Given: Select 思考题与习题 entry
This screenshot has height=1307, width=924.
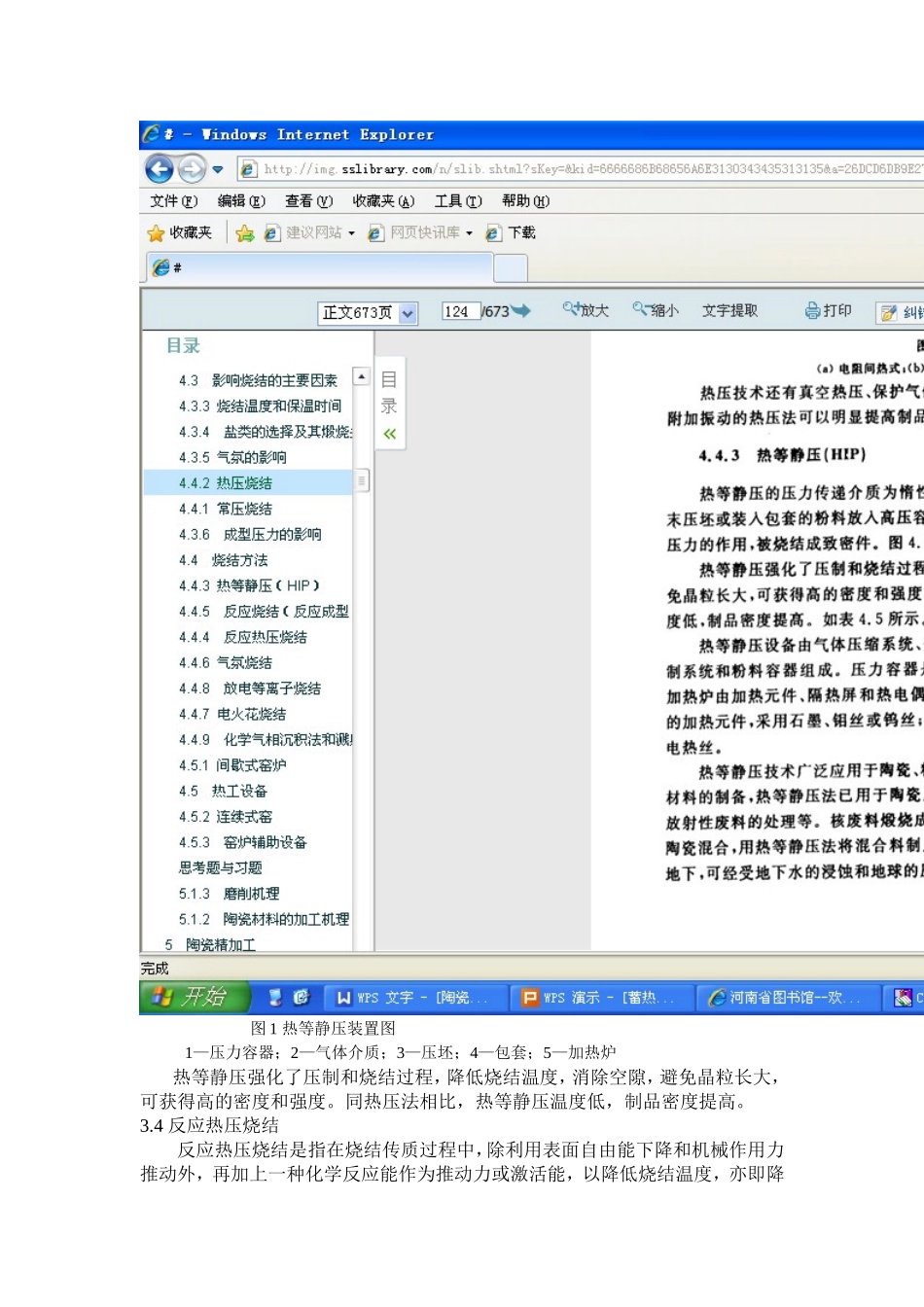Looking at the screenshot, I should coord(220,867).
